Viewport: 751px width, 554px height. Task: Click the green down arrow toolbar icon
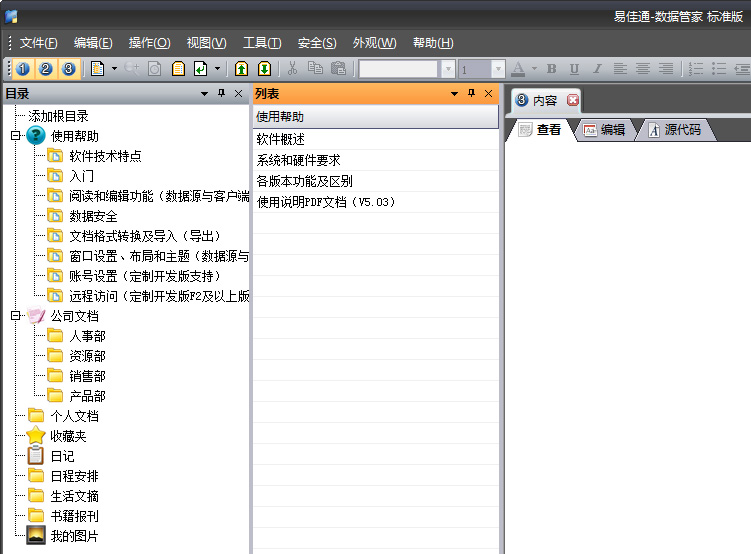[x=264, y=69]
